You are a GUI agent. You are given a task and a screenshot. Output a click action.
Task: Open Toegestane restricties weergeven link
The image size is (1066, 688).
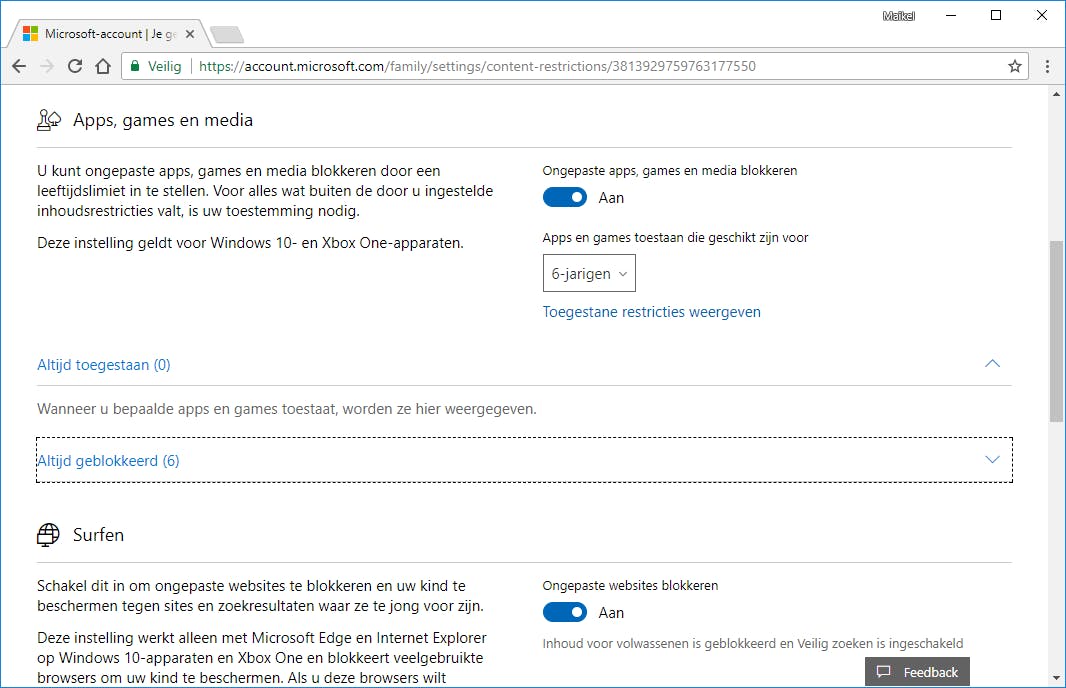[651, 312]
